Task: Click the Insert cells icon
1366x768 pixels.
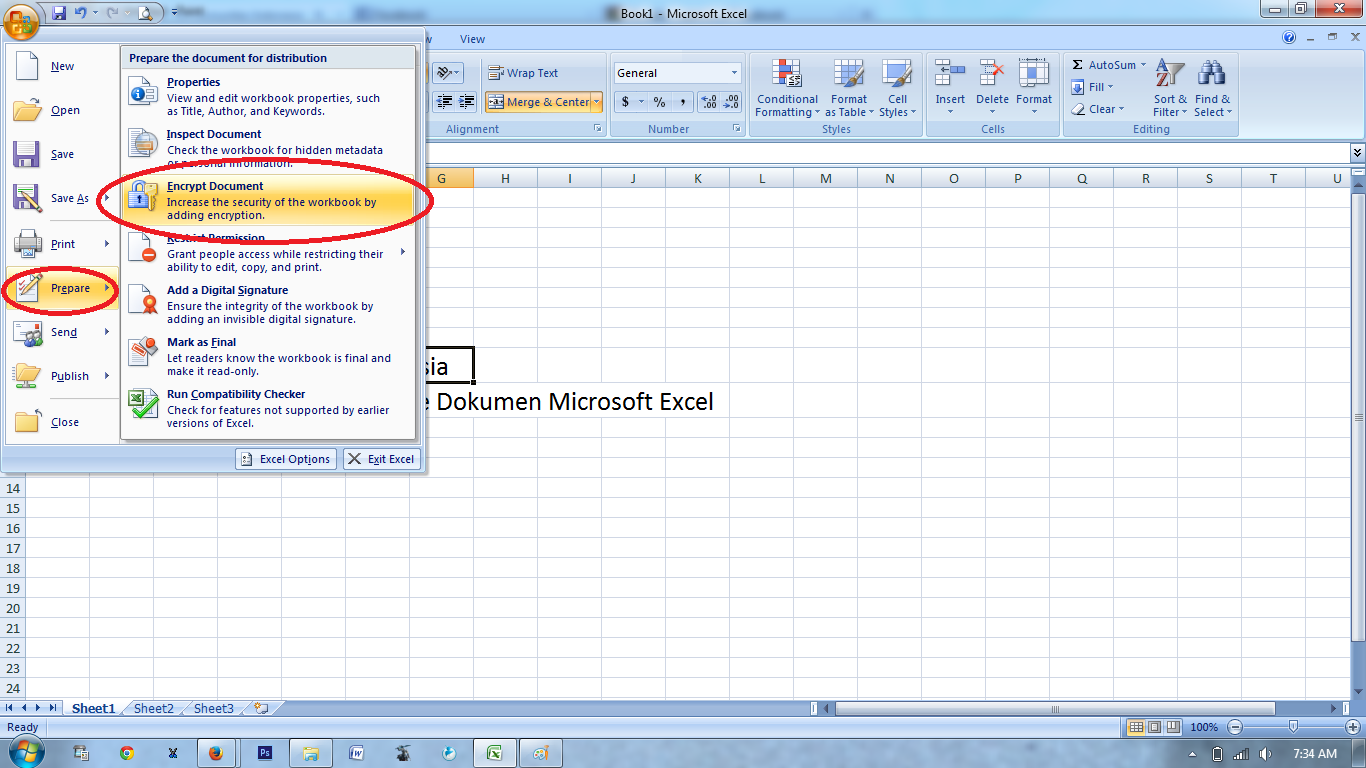Action: [950, 75]
